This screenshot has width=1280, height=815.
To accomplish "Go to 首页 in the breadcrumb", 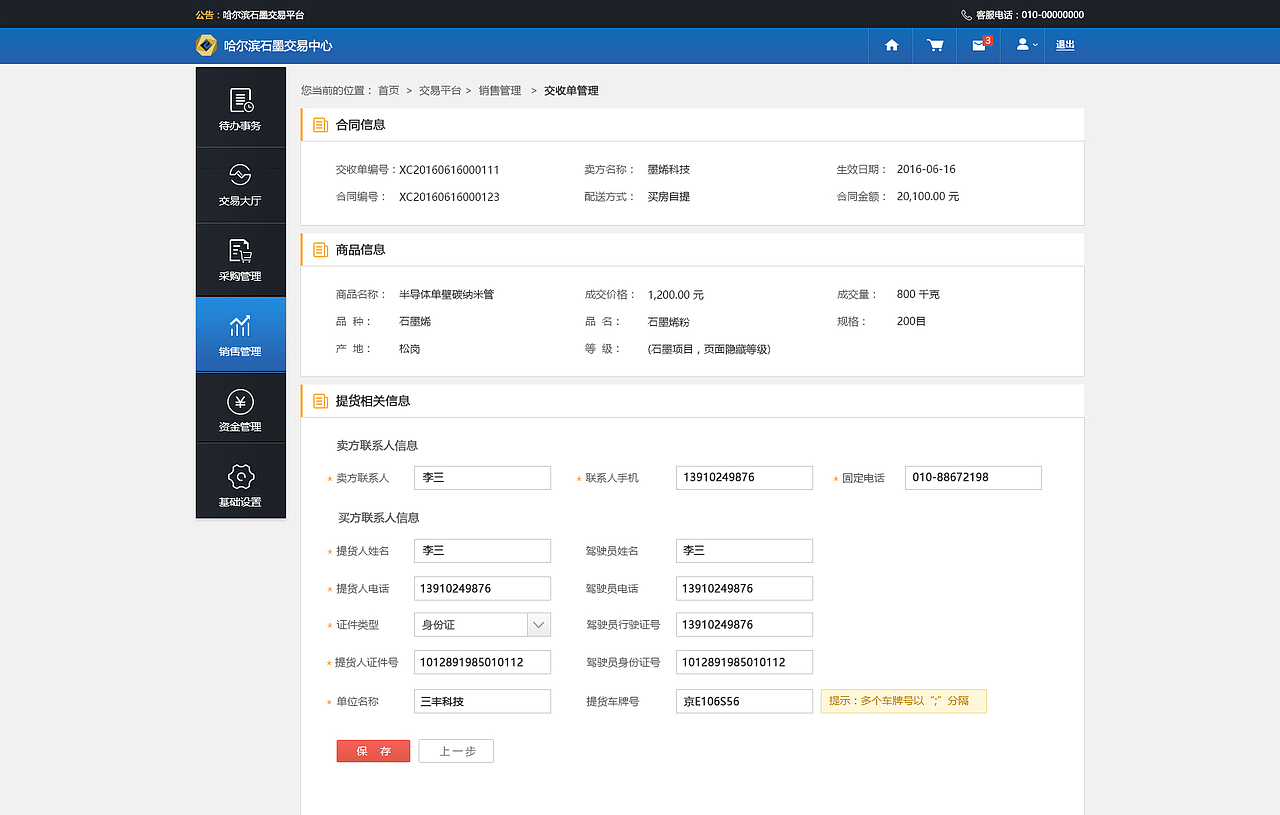I will 388,91.
